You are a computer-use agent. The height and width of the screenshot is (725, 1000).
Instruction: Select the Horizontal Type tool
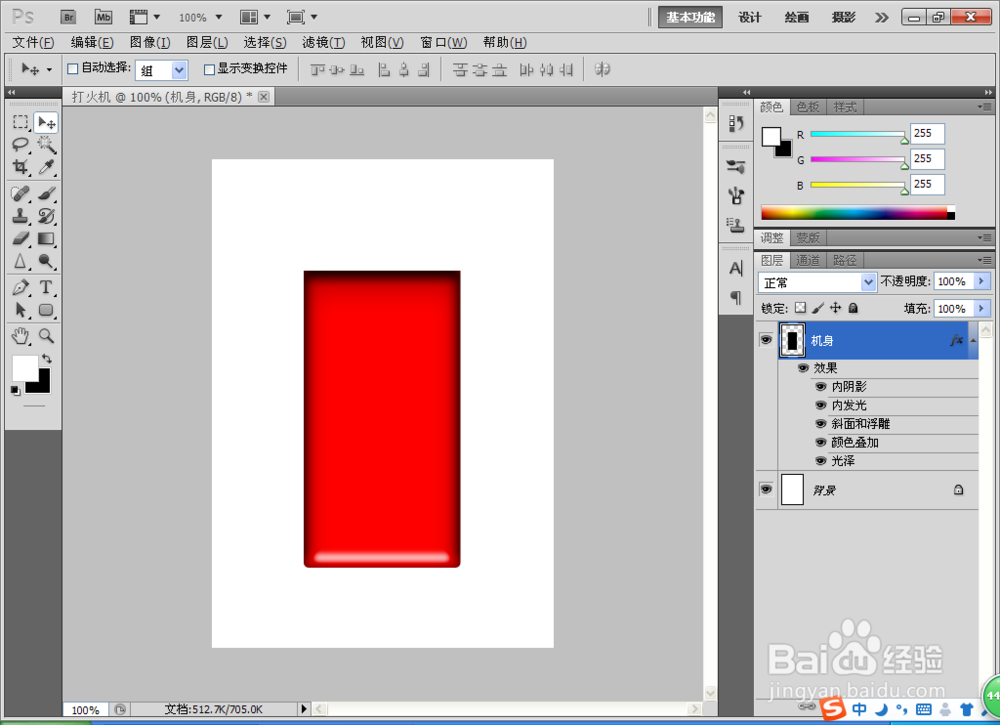tap(46, 288)
